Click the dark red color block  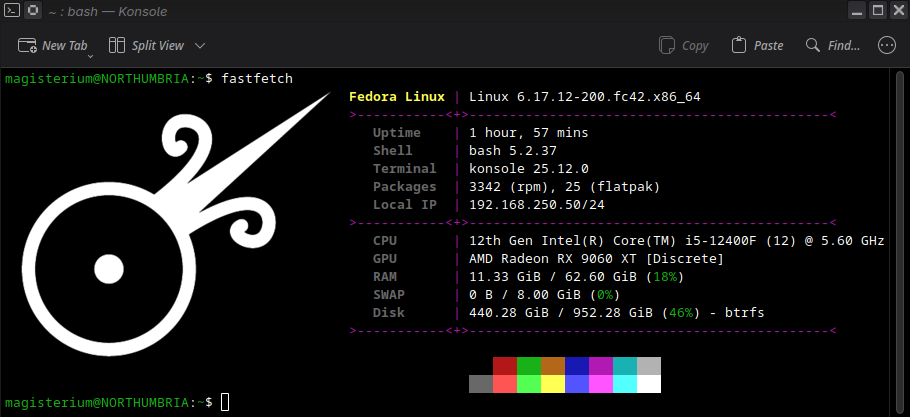point(505,366)
